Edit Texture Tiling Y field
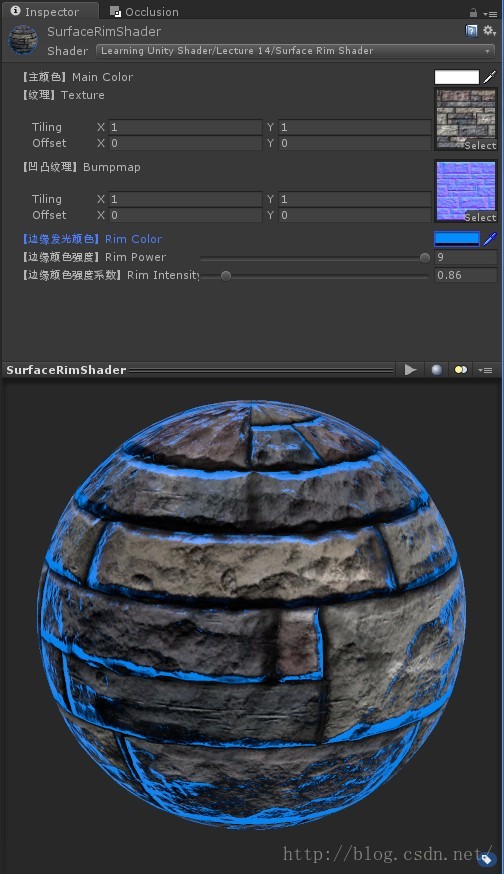This screenshot has height=874, width=504. tap(355, 127)
